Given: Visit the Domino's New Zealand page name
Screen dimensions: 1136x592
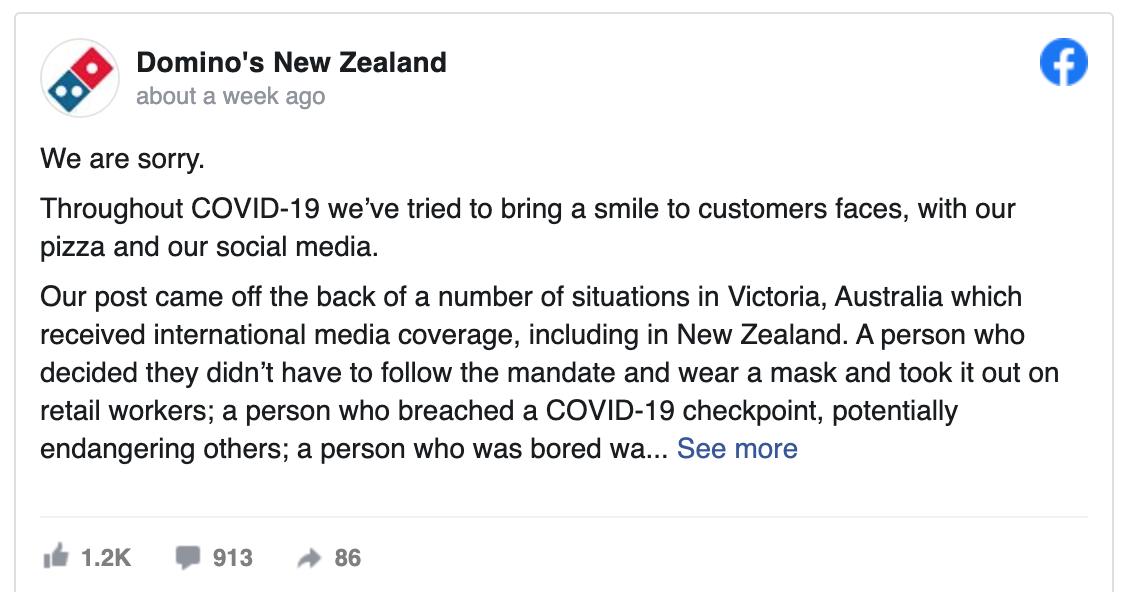Looking at the screenshot, I should coord(291,62).
